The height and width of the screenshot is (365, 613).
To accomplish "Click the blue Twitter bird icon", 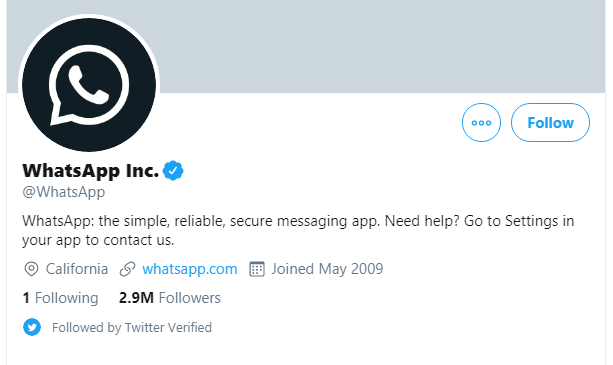I will 32,327.
